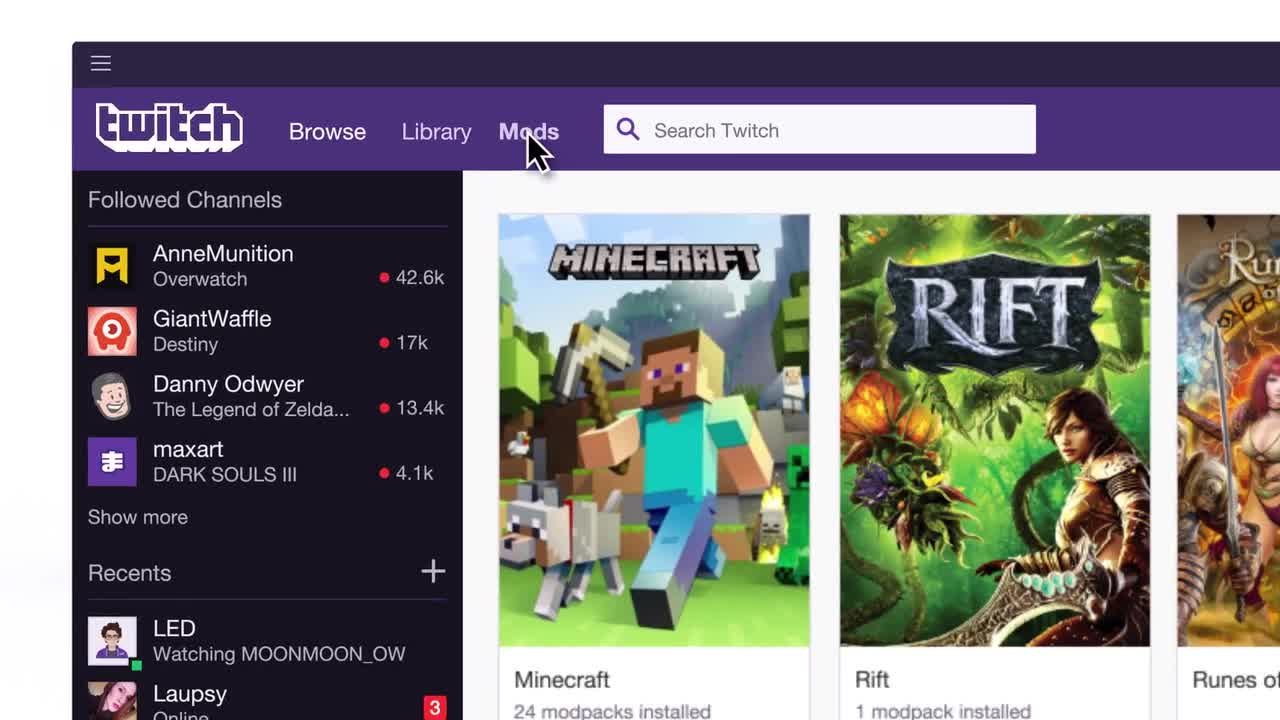Click the 13.4k viewer count
Image resolution: width=1280 pixels, height=720 pixels.
[420, 407]
